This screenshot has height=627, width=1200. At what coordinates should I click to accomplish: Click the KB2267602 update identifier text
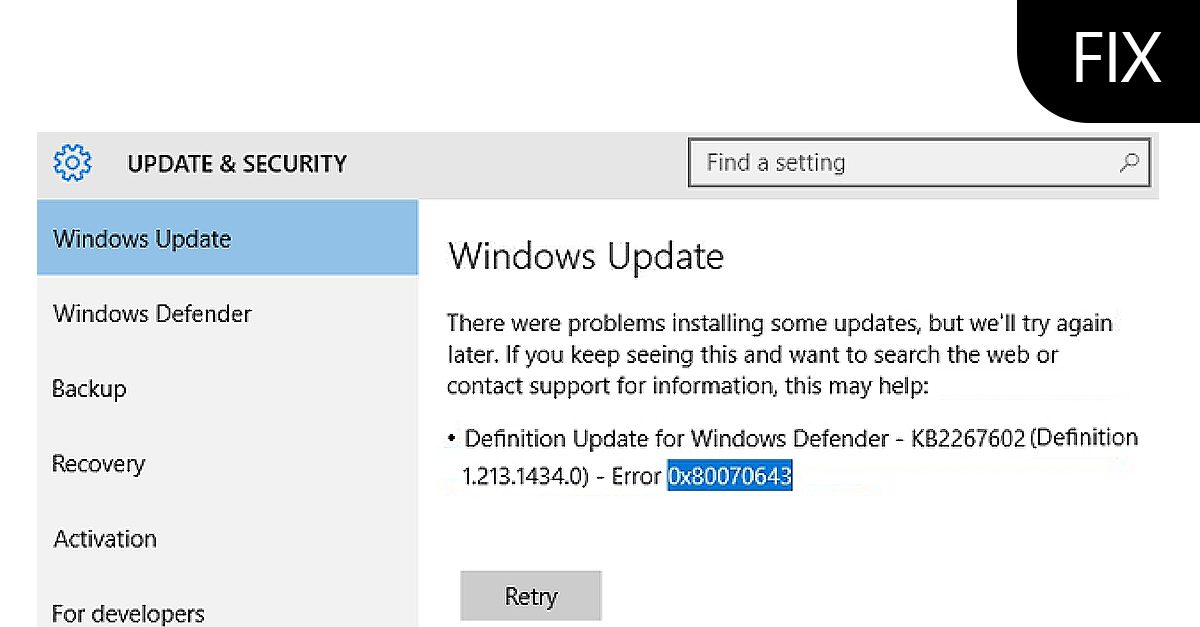tap(968, 438)
